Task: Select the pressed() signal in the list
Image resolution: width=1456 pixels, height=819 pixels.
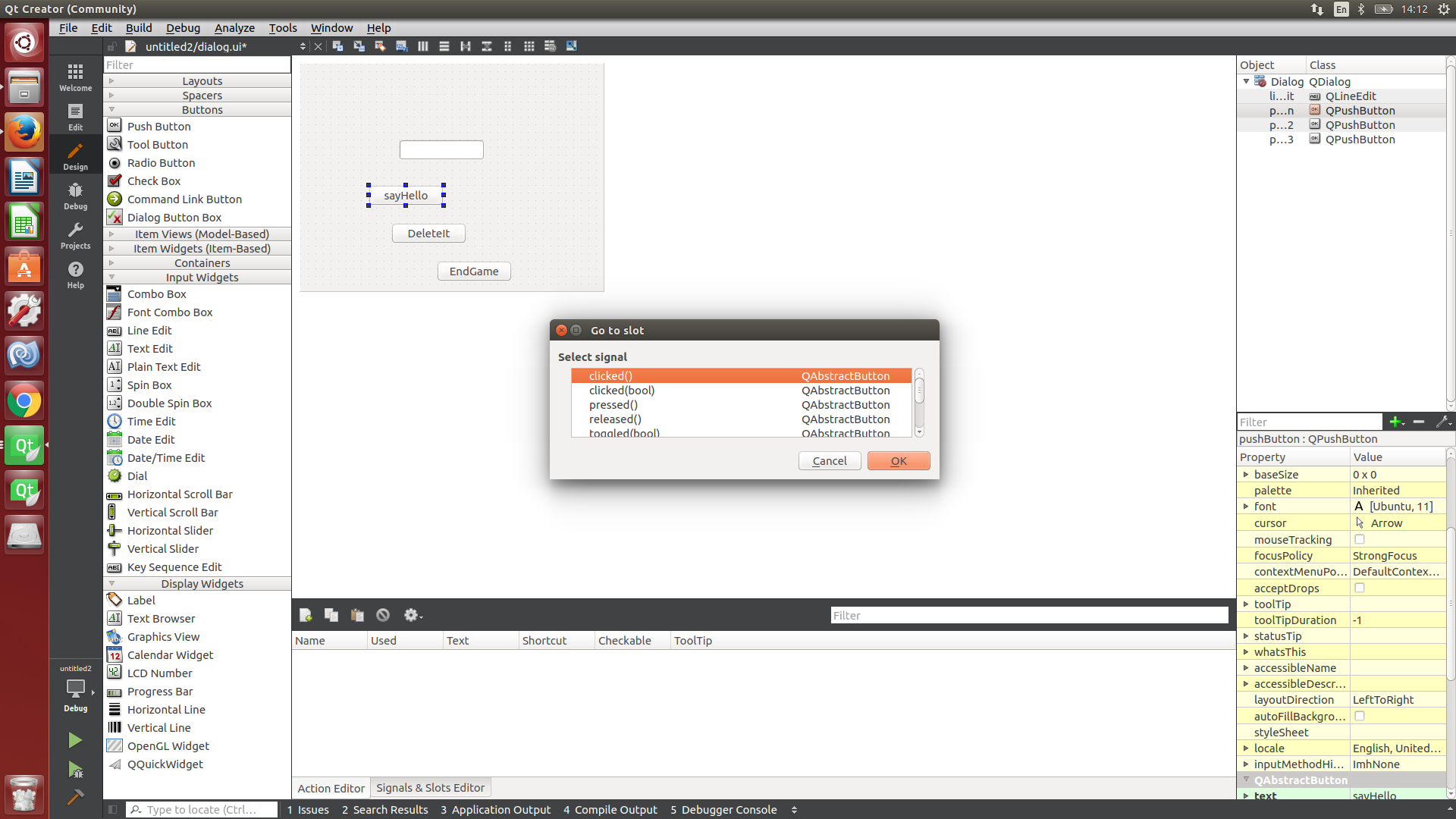Action: click(613, 405)
